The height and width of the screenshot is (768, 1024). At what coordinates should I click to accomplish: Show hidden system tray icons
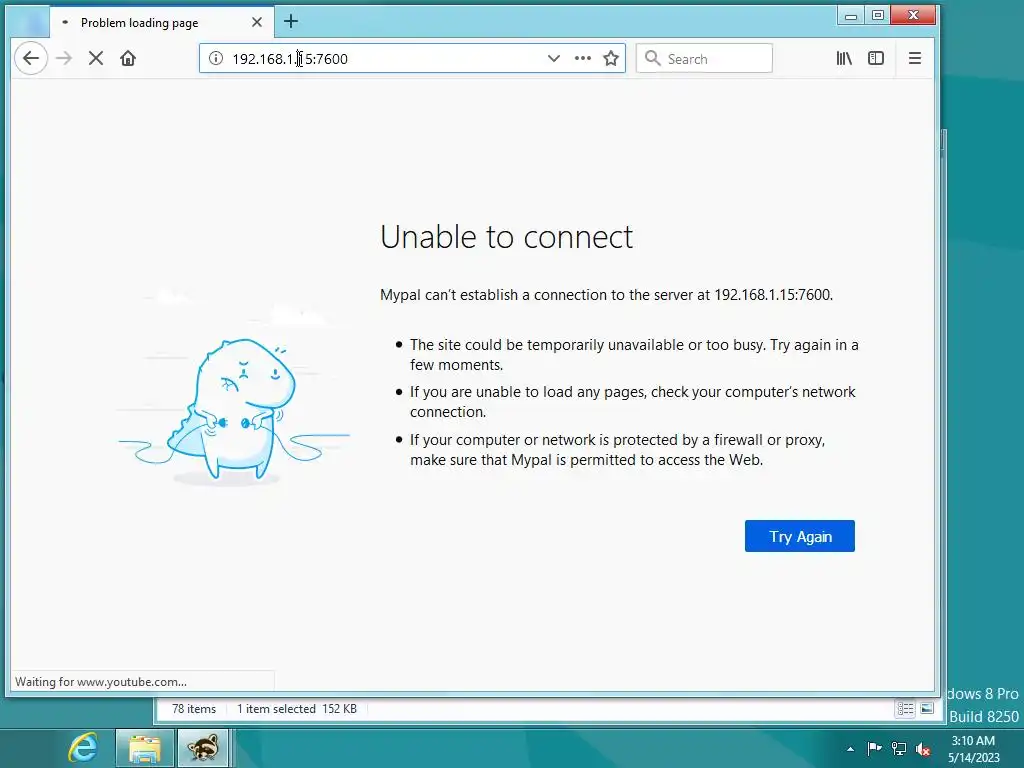click(850, 749)
